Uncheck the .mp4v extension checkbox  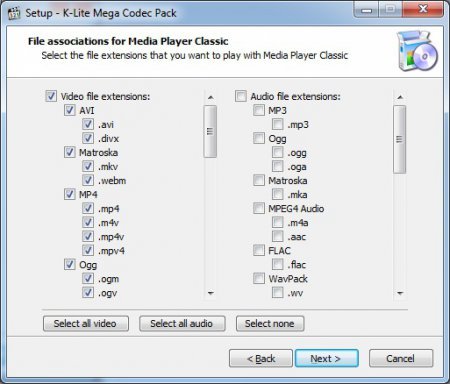tap(88, 236)
